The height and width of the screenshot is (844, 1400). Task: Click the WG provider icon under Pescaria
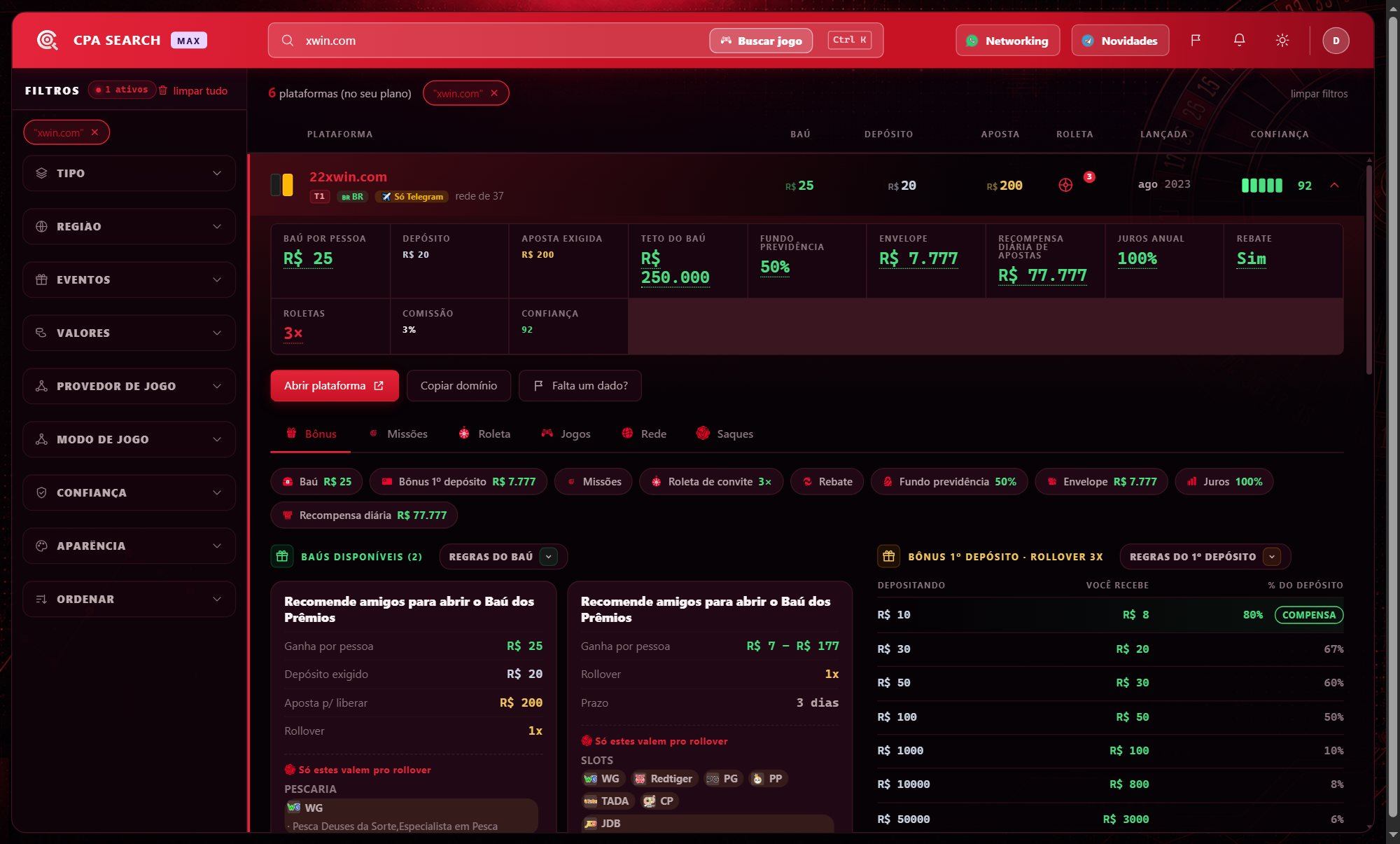293,808
